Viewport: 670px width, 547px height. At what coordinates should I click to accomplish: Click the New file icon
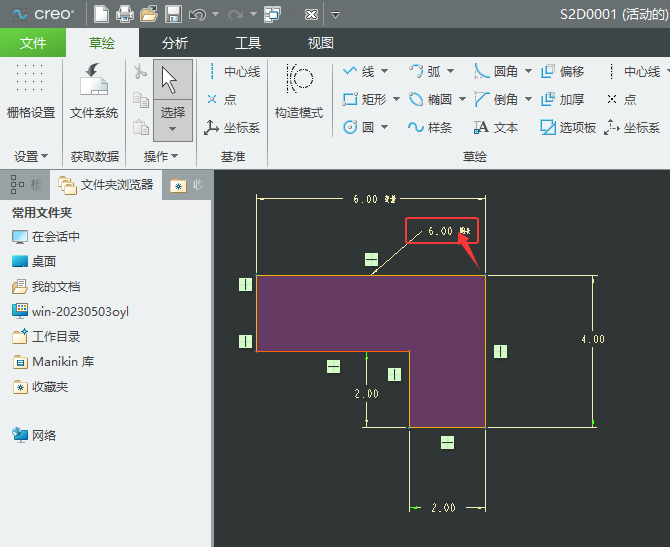point(101,14)
